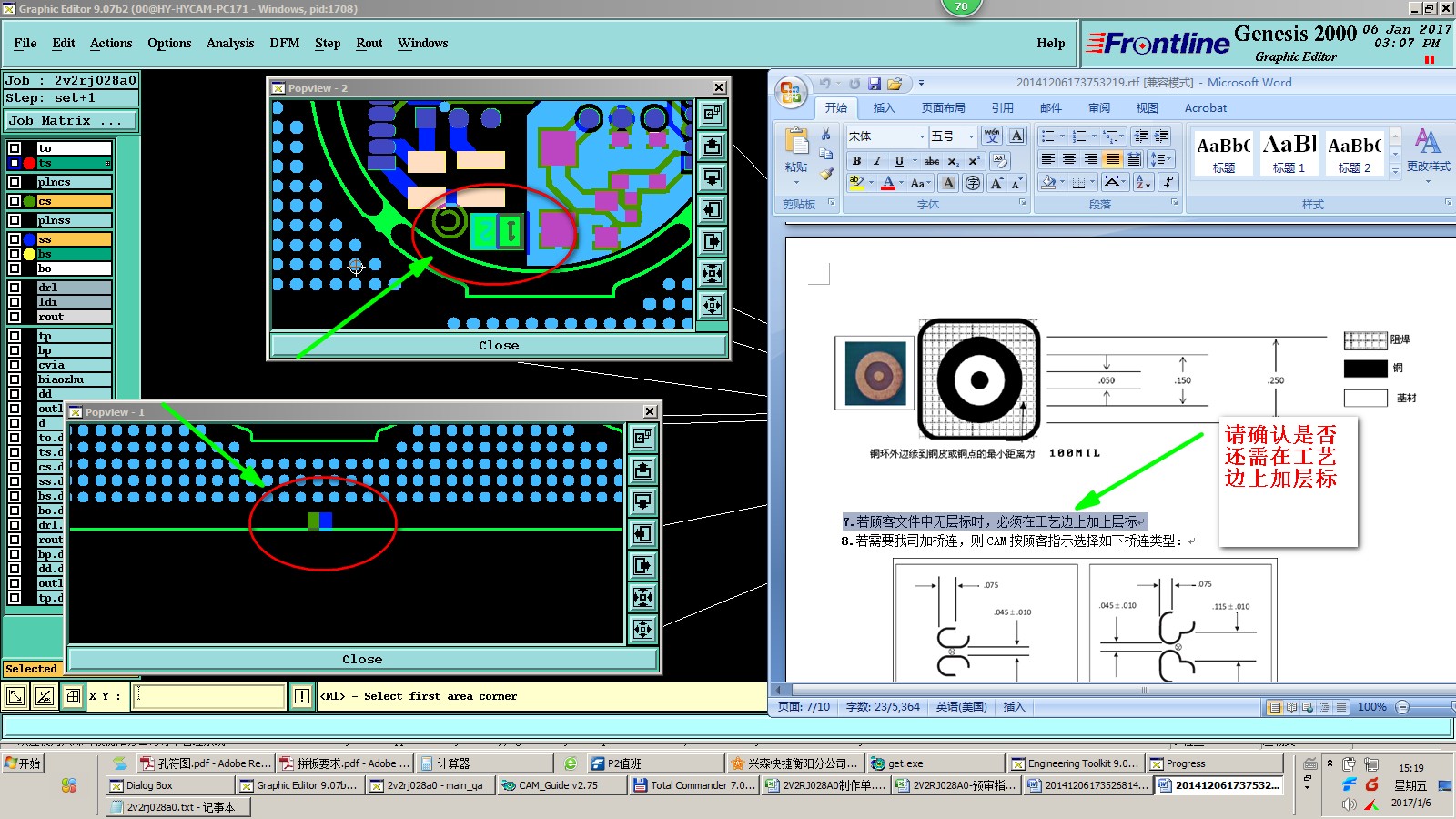Open the font name dropdown showing 宋体
Screen dimensions: 1456x819
pyautogui.click(x=922, y=136)
